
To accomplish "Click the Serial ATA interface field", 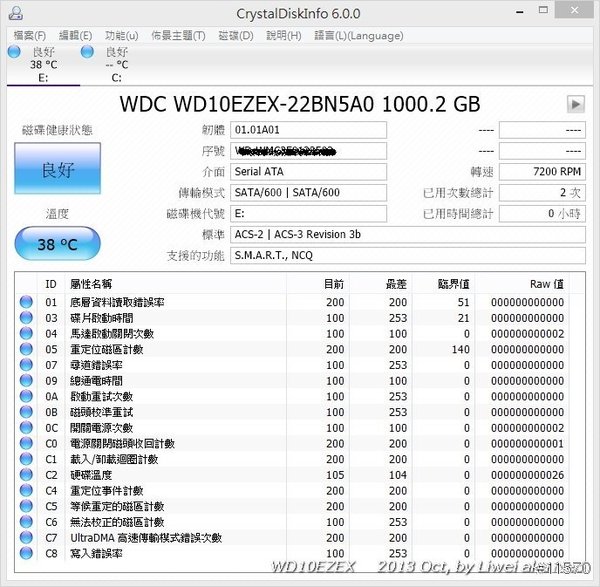I will coord(308,171).
